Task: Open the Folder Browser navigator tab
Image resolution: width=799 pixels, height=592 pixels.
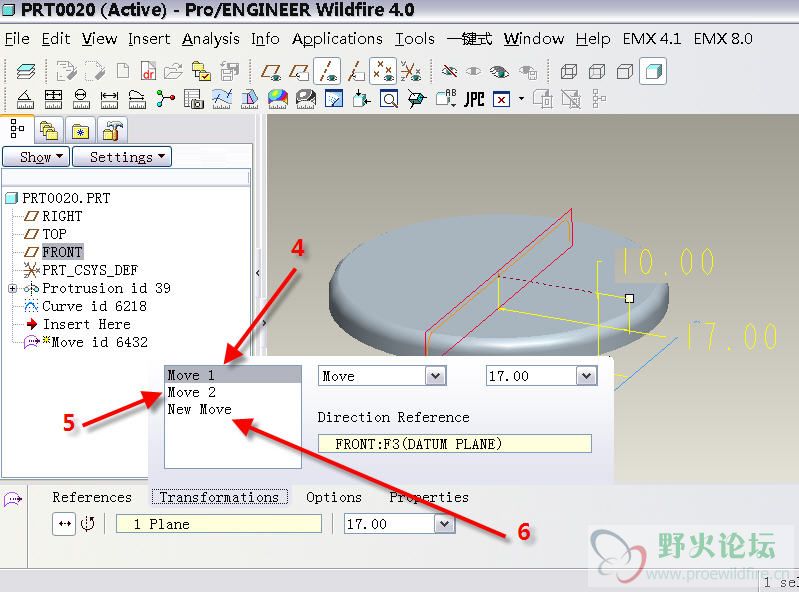Action: pyautogui.click(x=49, y=131)
